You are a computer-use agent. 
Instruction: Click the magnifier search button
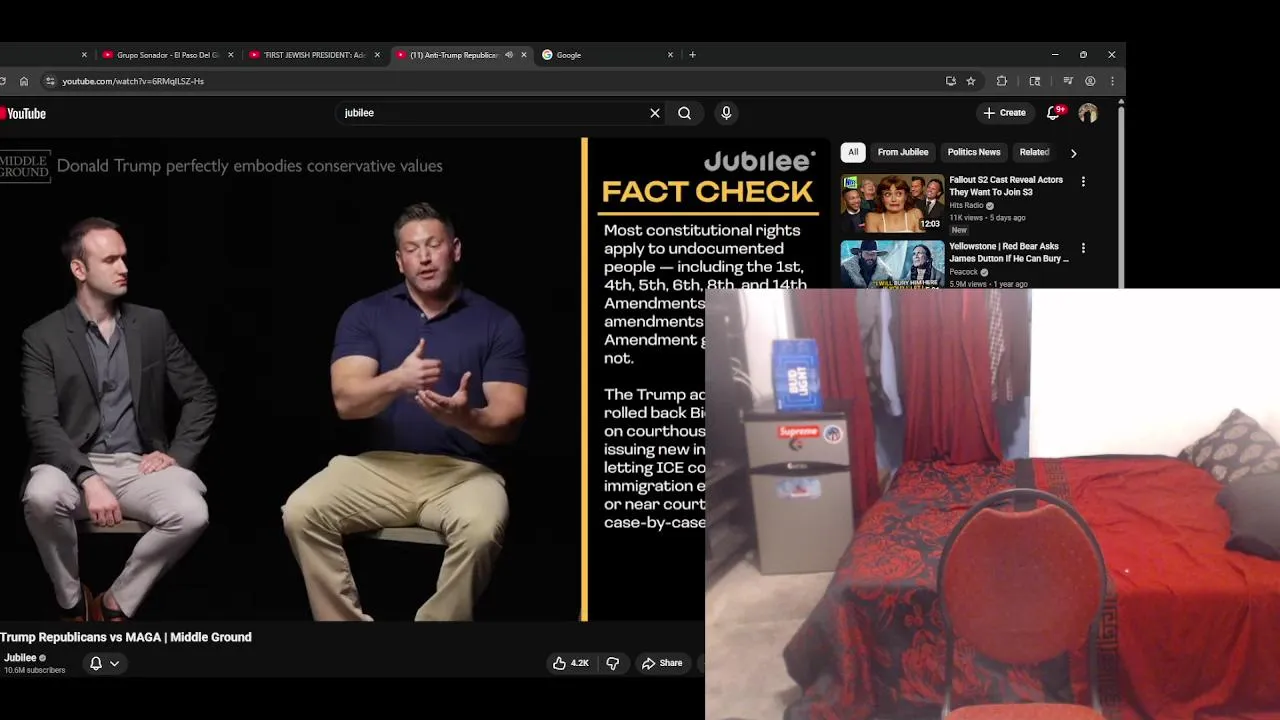click(684, 113)
